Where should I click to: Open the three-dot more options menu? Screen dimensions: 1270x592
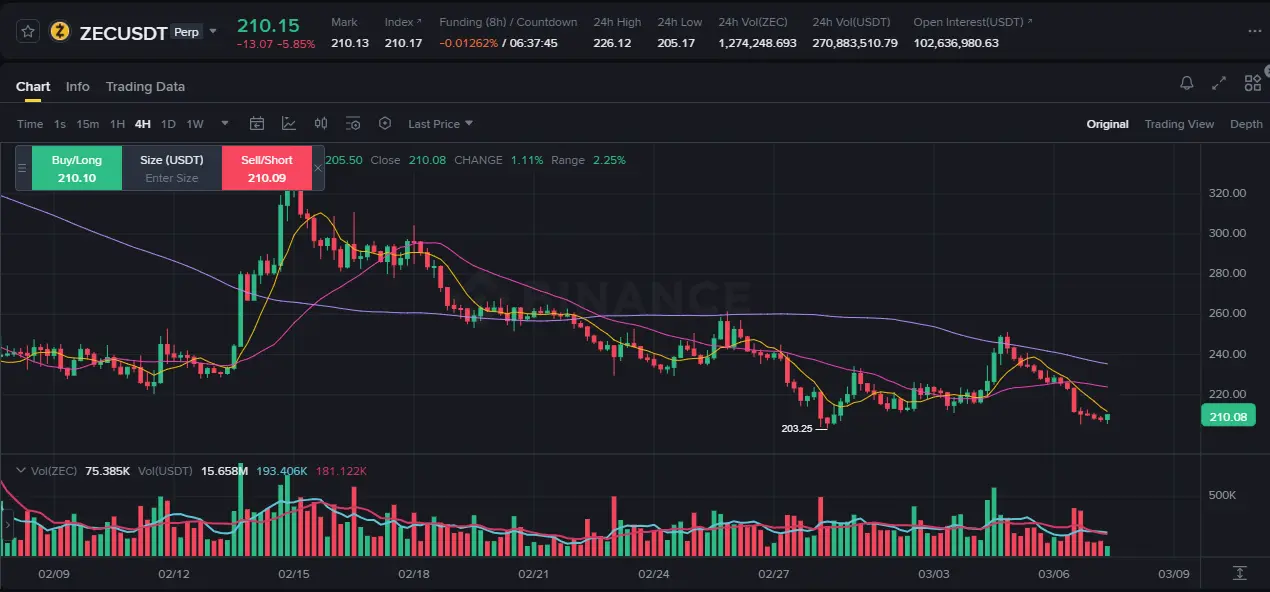point(1255,32)
